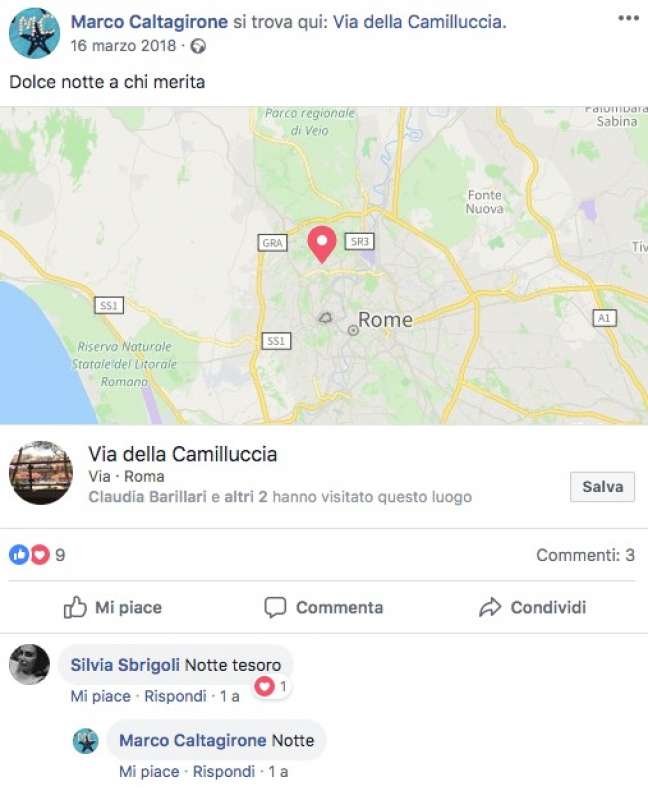Click the globe public privacy icon
648x800 pixels.
tap(198, 46)
